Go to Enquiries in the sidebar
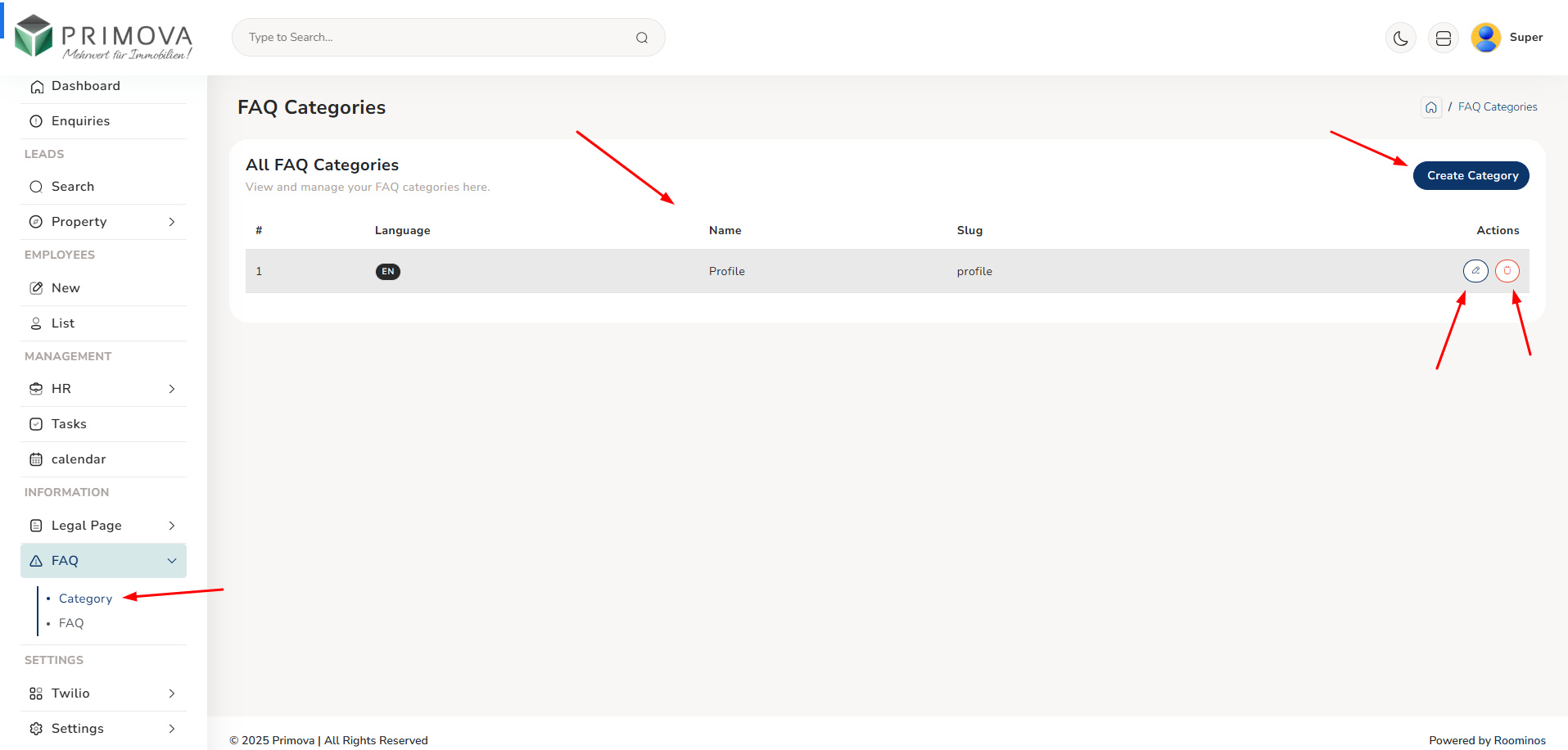 click(80, 121)
